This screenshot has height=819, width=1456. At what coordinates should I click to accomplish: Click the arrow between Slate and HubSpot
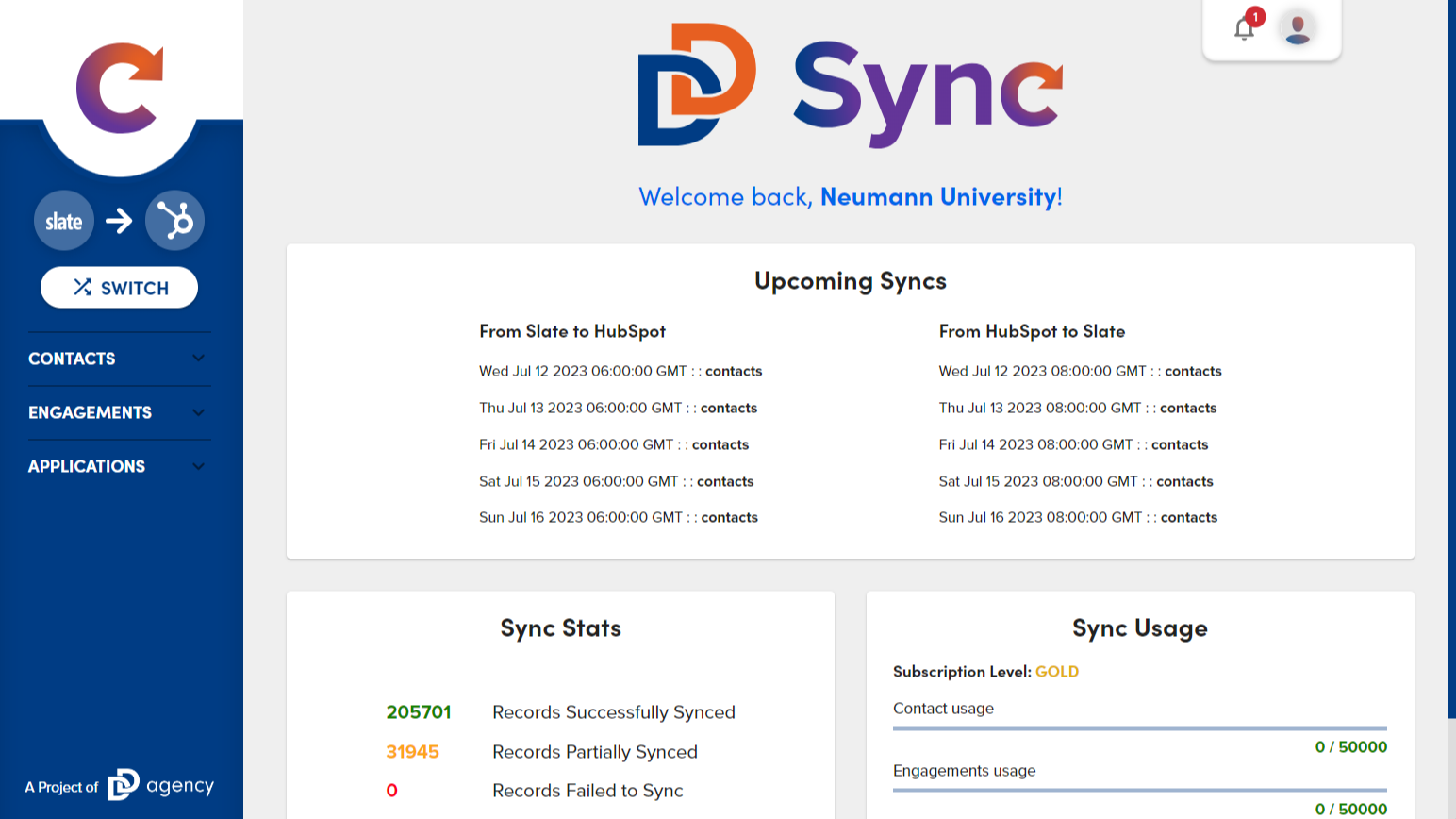click(119, 220)
